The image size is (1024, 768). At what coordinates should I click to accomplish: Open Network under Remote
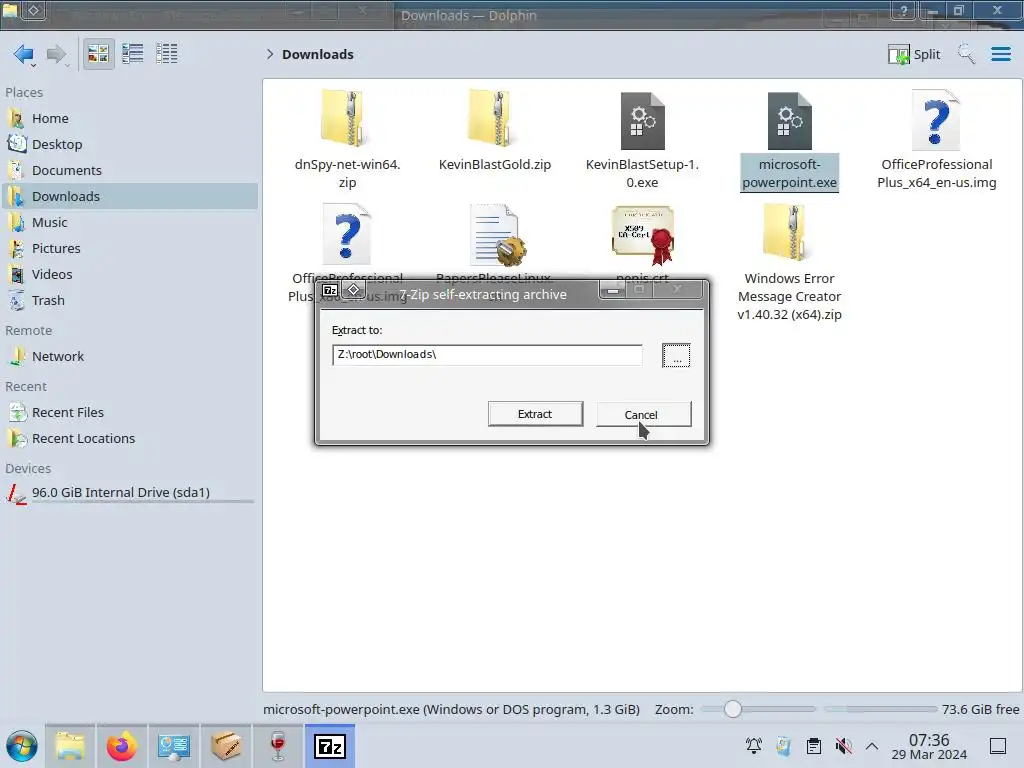tap(129, 357)
